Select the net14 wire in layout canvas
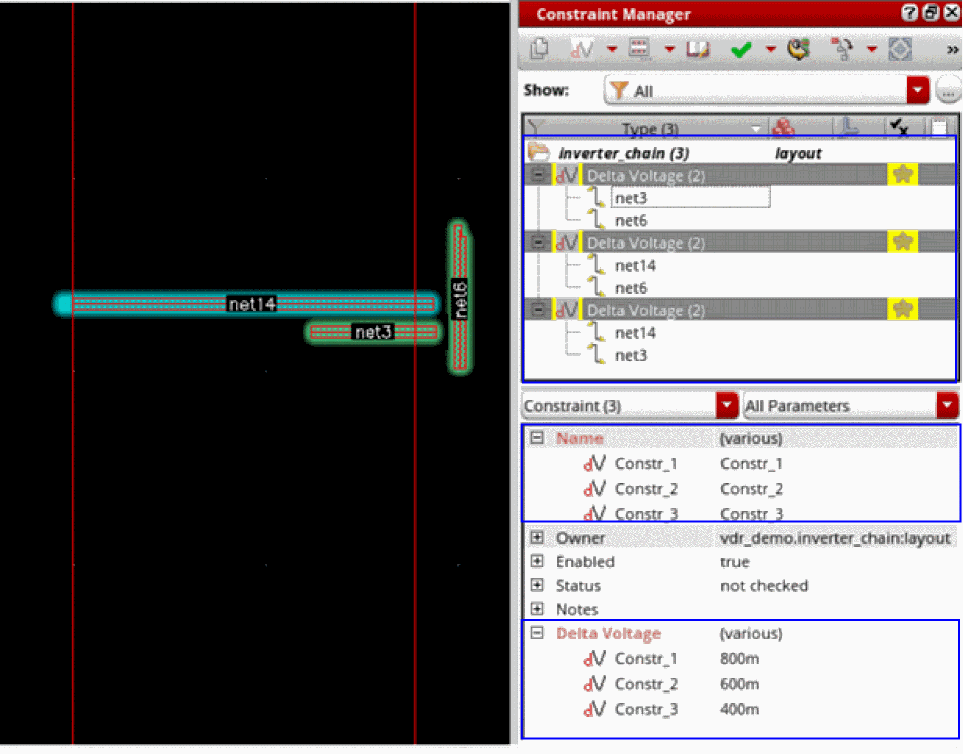963x754 pixels. click(246, 304)
